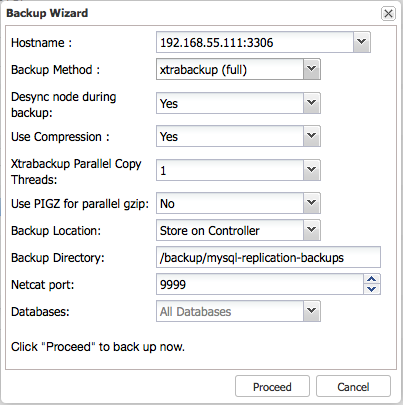Click the Store on Controller location field
The width and height of the screenshot is (403, 405).
[x=230, y=230]
